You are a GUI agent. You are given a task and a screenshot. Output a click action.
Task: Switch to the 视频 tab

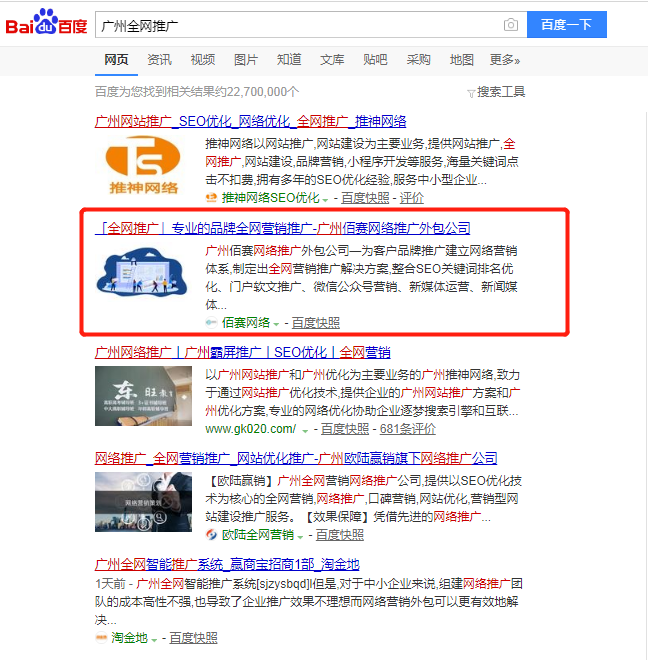[203, 60]
